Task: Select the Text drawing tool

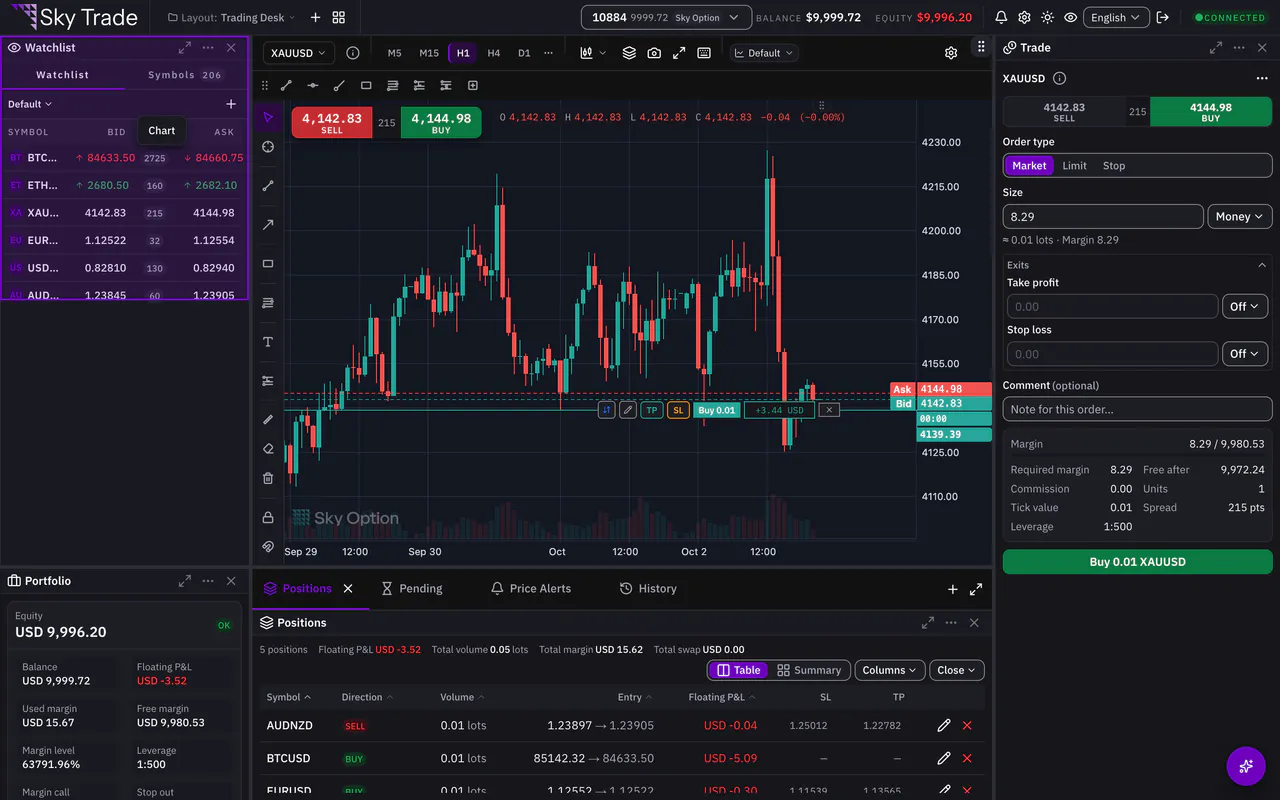Action: point(268,342)
